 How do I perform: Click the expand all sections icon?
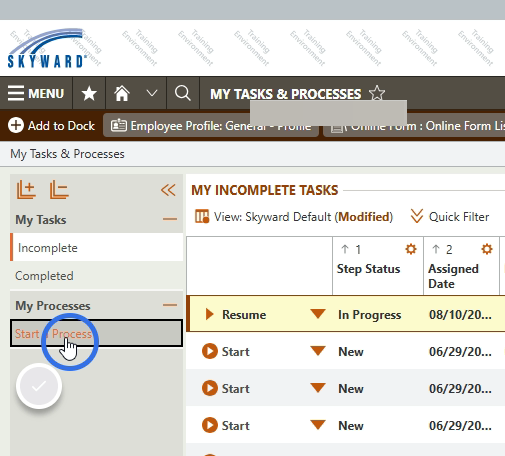(26, 190)
